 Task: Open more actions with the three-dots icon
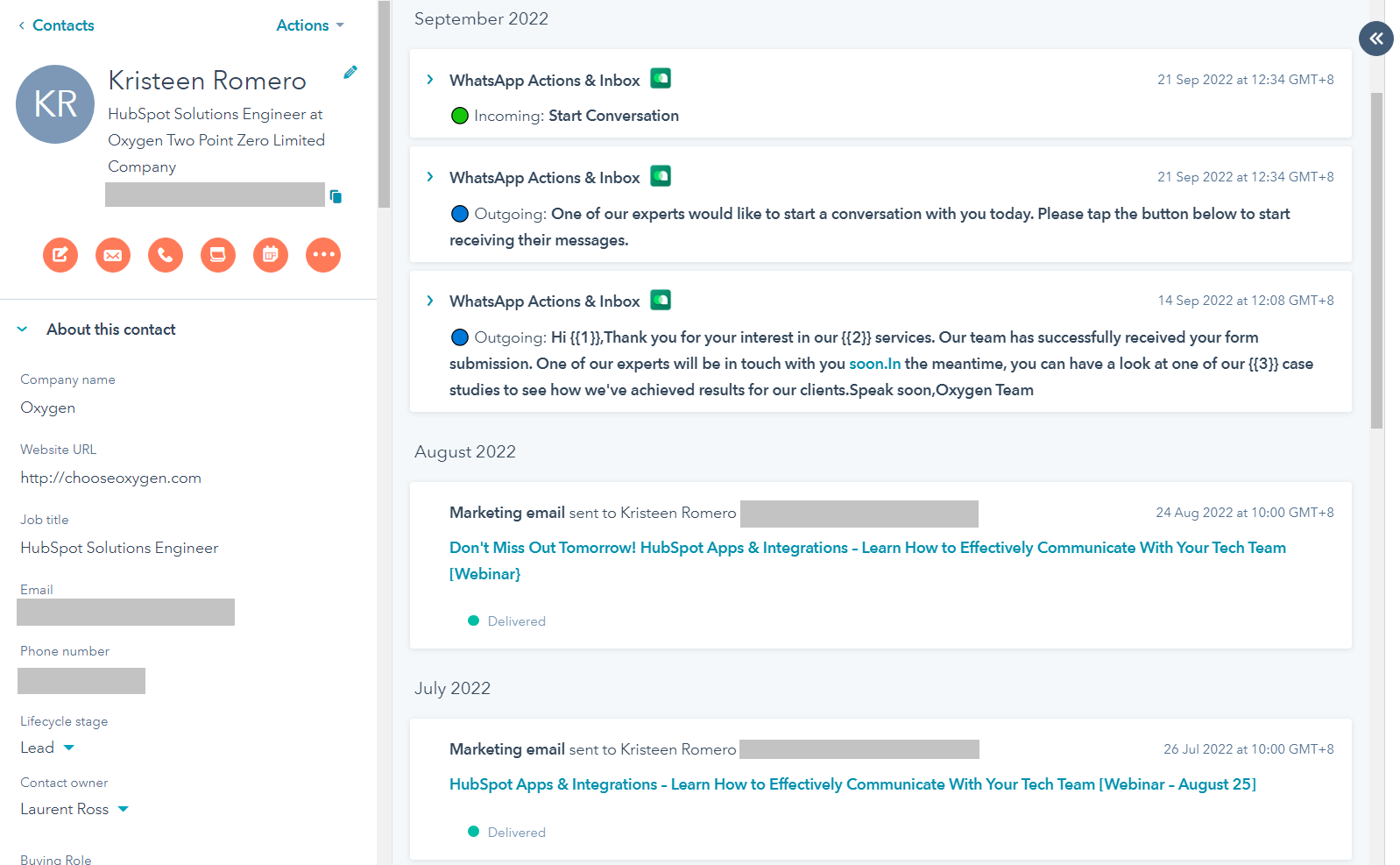[x=323, y=255]
